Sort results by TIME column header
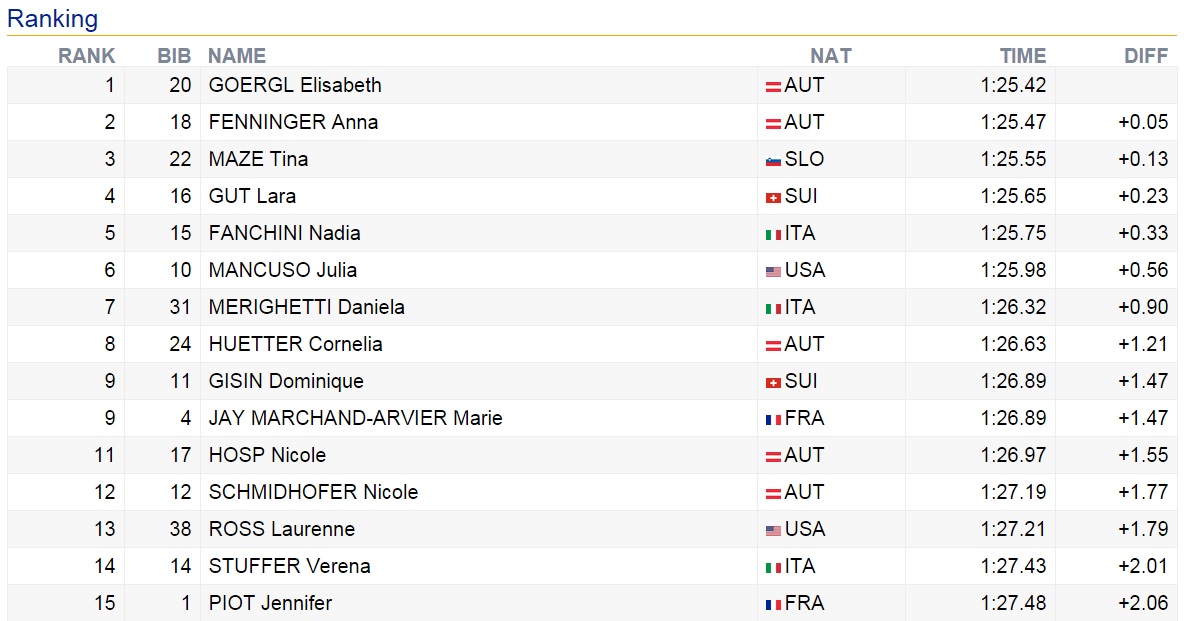Image resolution: width=1189 pixels, height=621 pixels. point(1022,56)
